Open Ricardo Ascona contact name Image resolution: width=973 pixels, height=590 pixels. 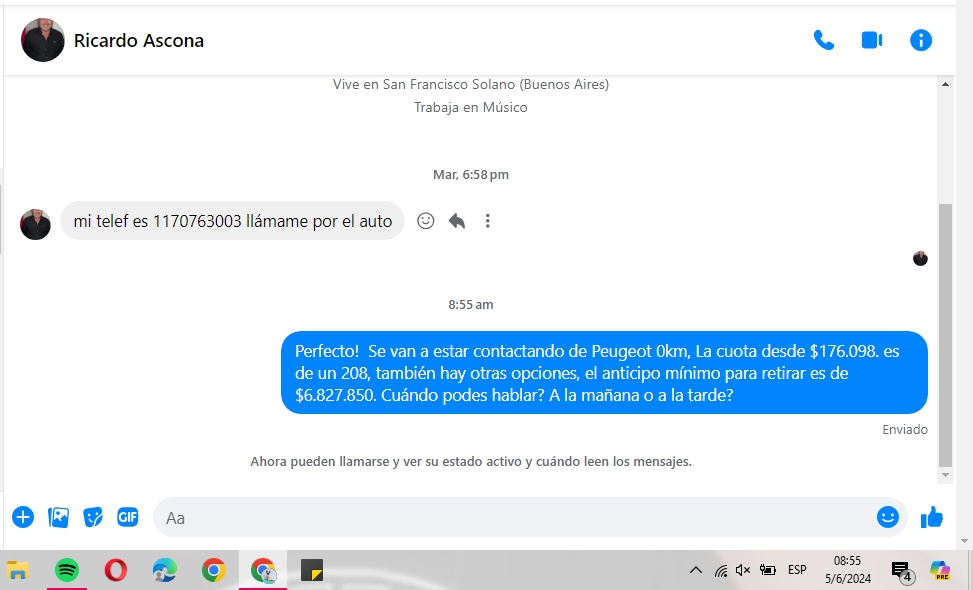[138, 40]
